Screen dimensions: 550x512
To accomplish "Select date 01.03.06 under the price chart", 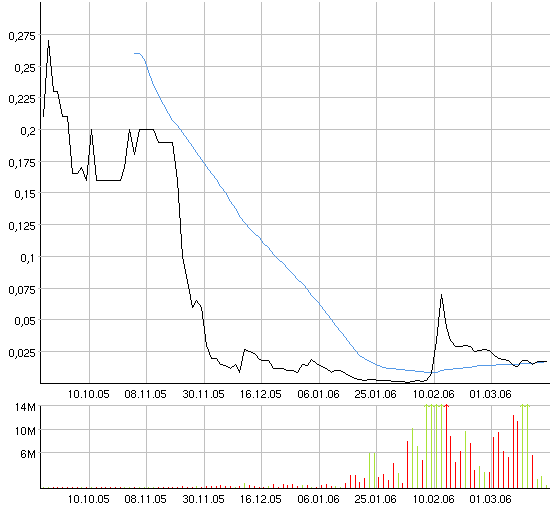I will pyautogui.click(x=491, y=394).
